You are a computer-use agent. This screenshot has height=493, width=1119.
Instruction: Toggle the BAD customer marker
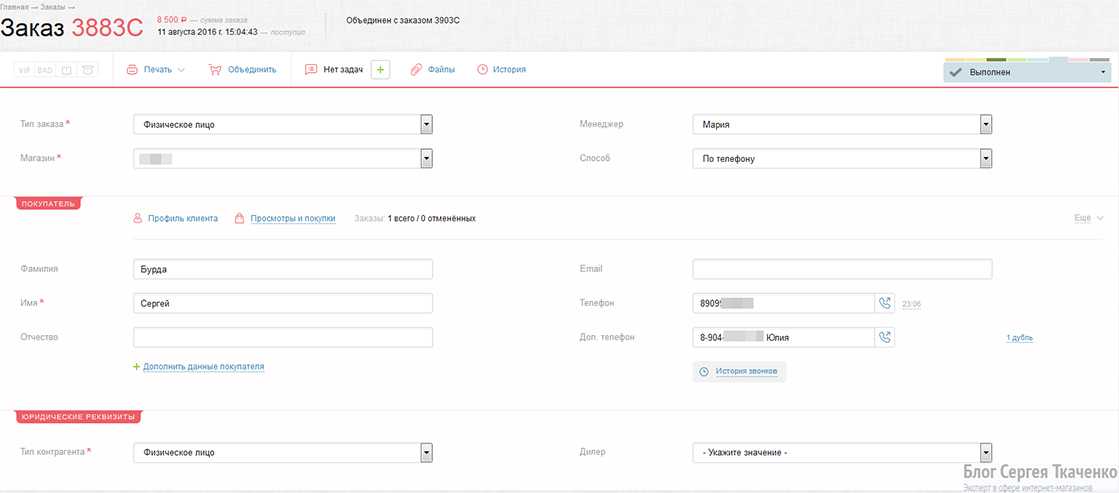click(x=45, y=70)
